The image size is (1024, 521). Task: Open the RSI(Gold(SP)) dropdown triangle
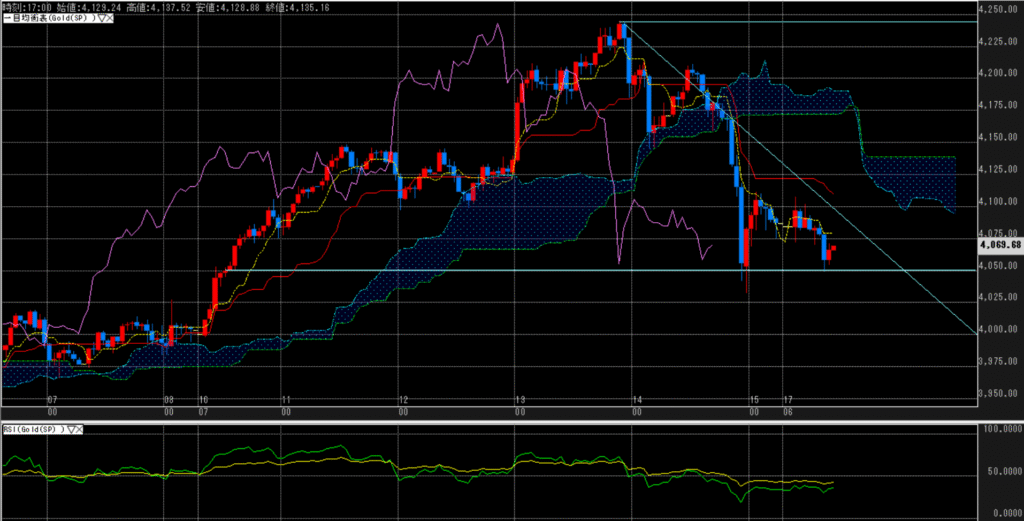[x=70, y=429]
